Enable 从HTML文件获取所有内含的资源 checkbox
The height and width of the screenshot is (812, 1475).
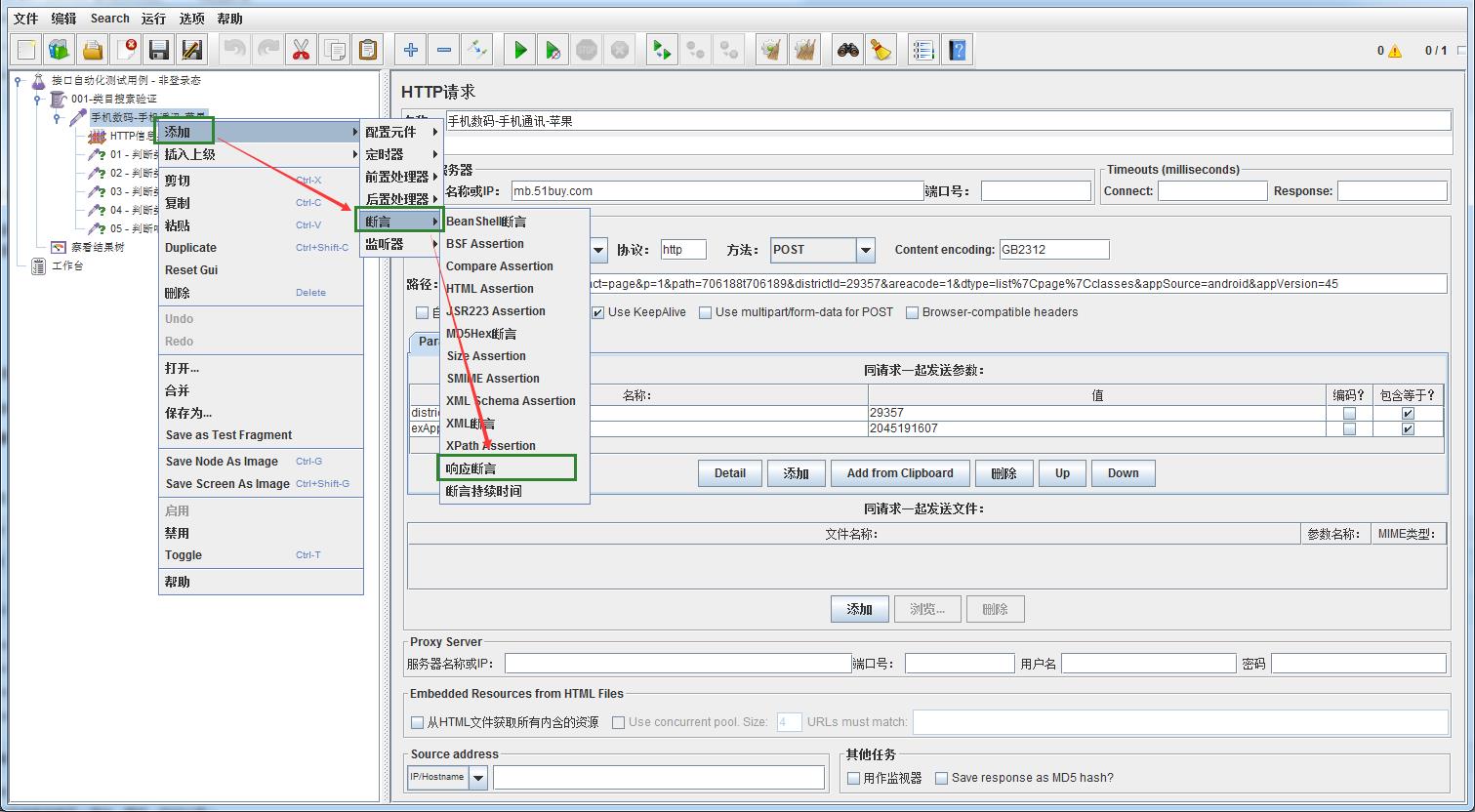pyautogui.click(x=418, y=722)
